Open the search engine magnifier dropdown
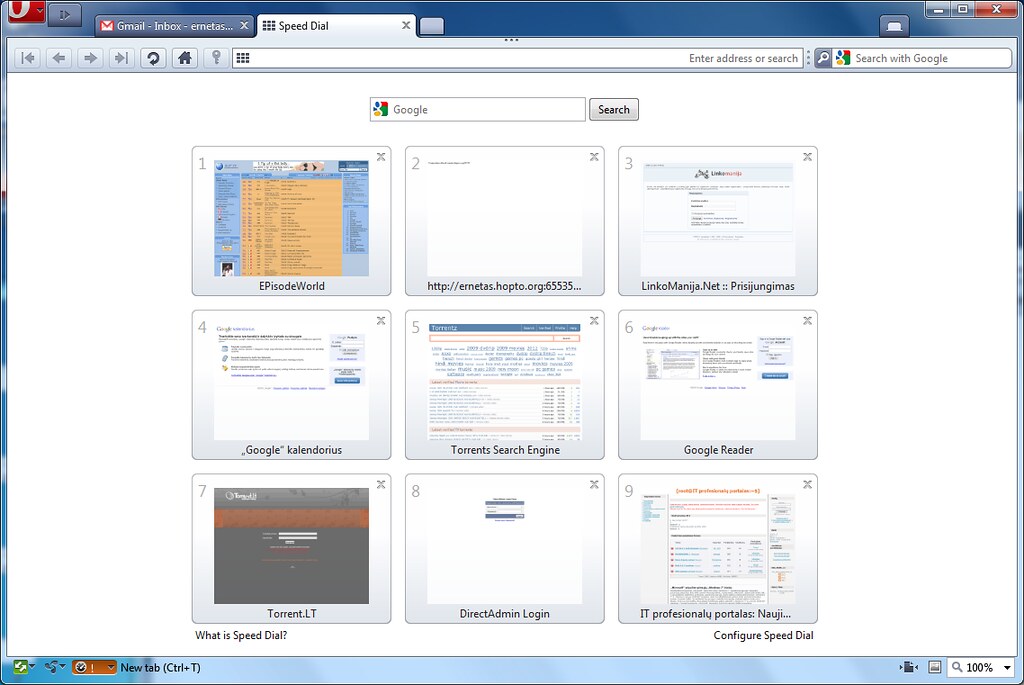The width and height of the screenshot is (1024, 685). click(x=824, y=58)
